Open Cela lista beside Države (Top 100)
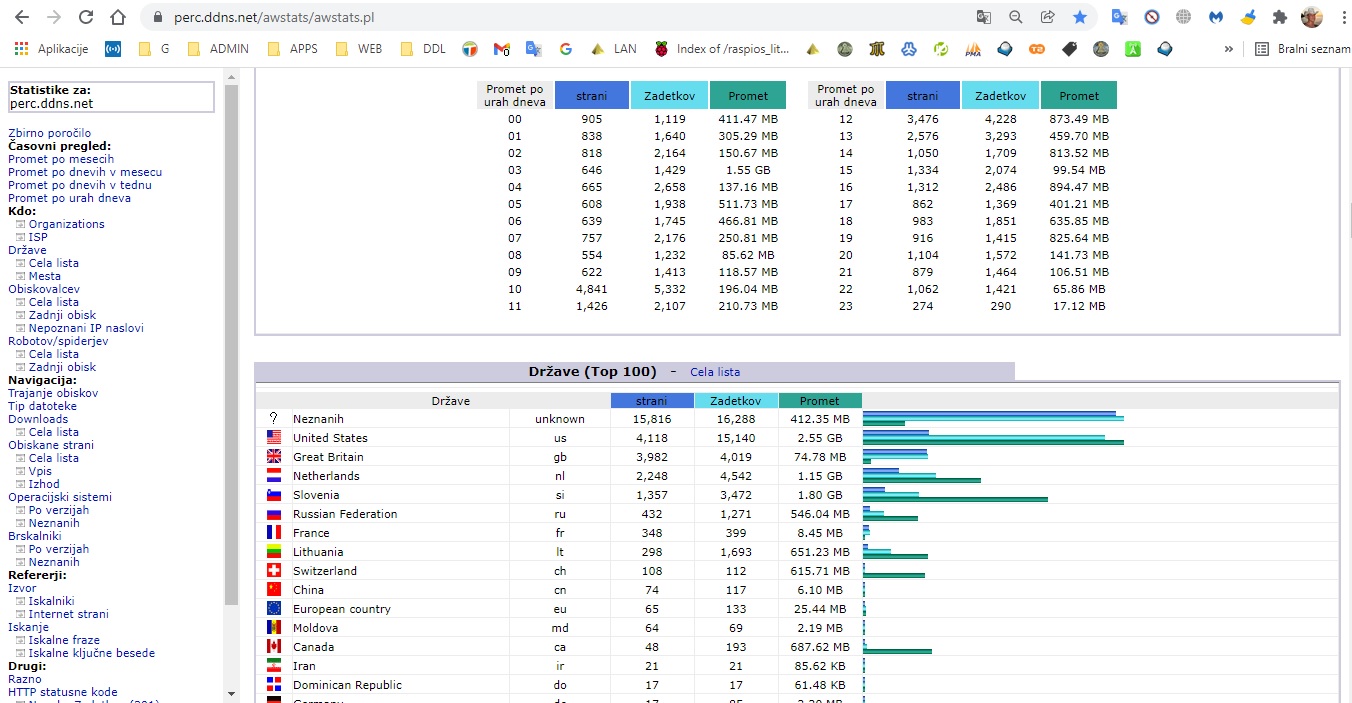The width and height of the screenshot is (1352, 703). (715, 372)
